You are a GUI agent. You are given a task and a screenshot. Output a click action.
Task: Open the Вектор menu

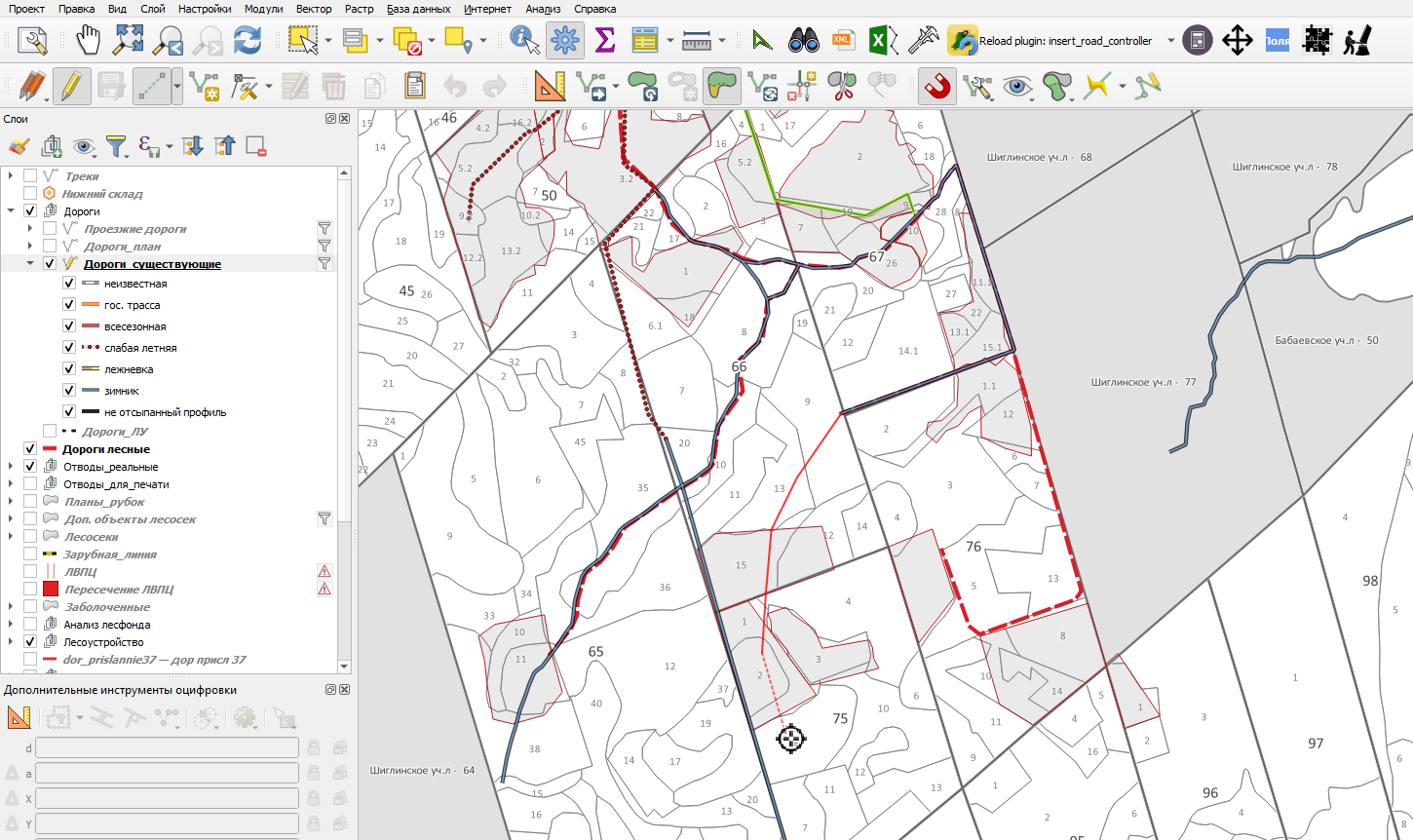pyautogui.click(x=314, y=9)
